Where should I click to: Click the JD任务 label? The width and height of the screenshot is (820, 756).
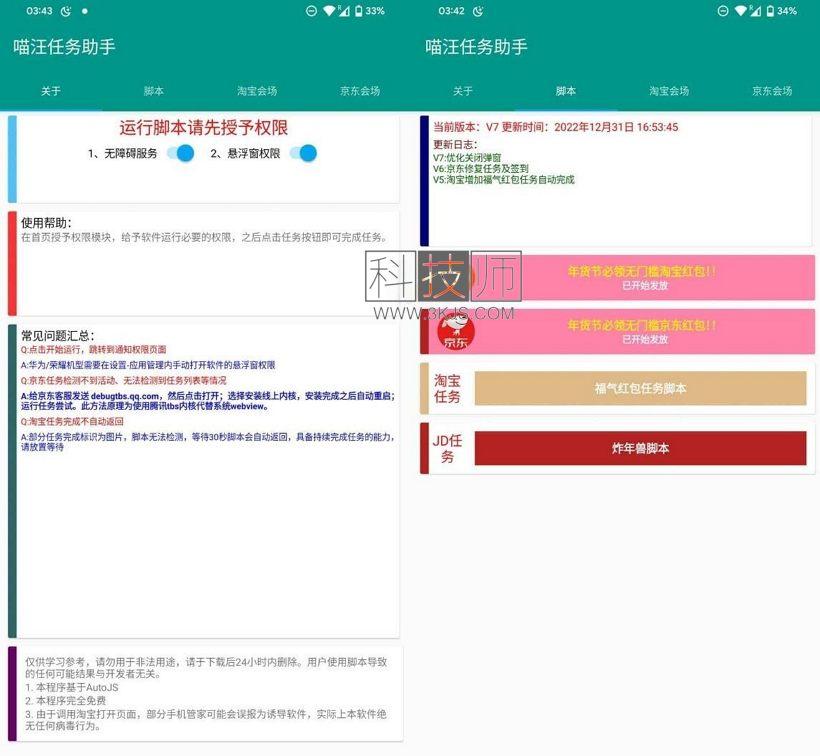pos(447,449)
